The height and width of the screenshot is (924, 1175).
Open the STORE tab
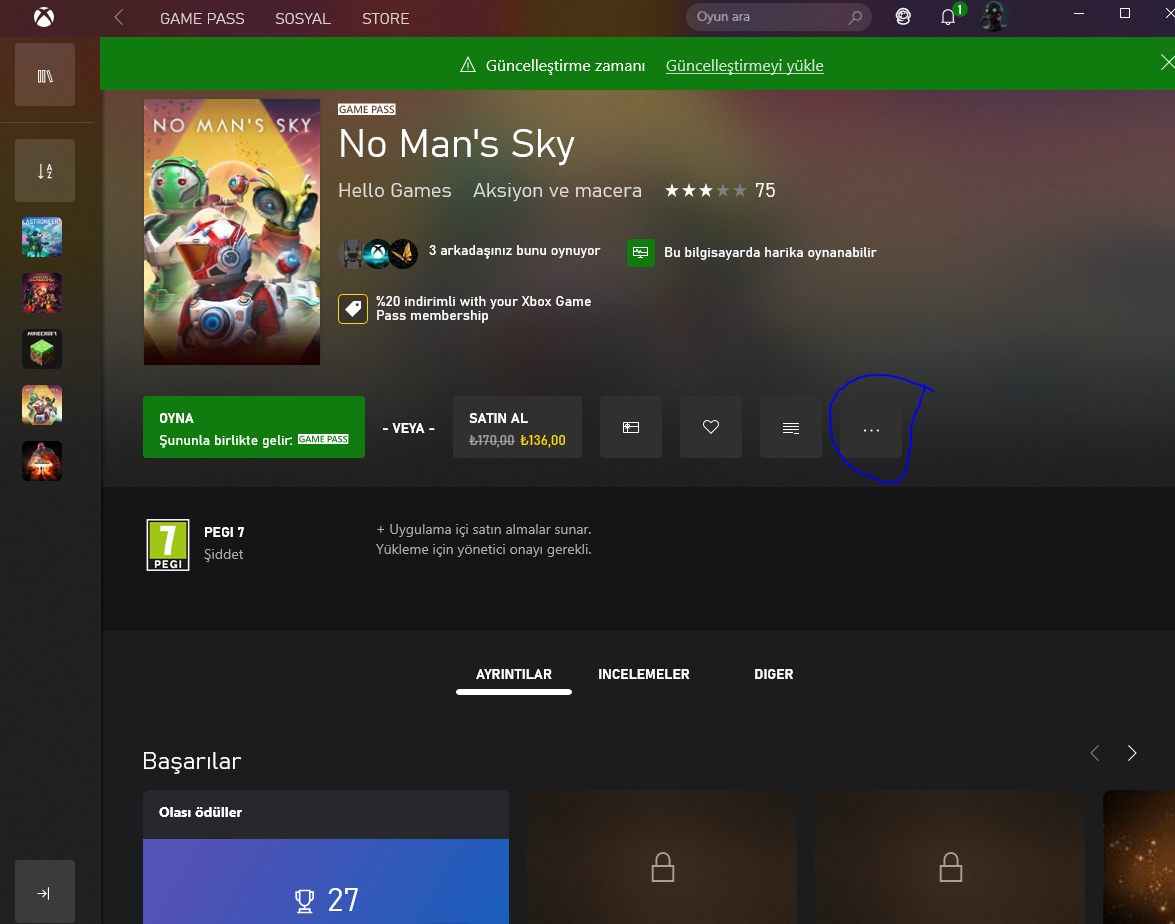coord(385,19)
